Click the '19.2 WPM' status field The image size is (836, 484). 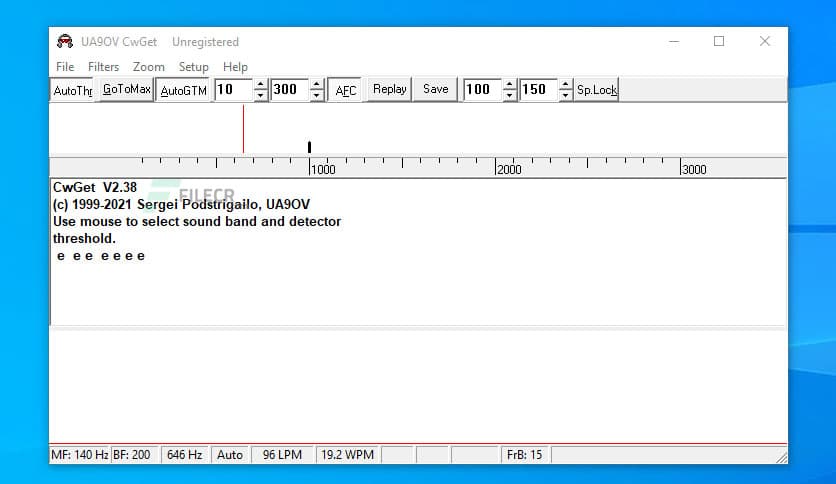tap(348, 455)
